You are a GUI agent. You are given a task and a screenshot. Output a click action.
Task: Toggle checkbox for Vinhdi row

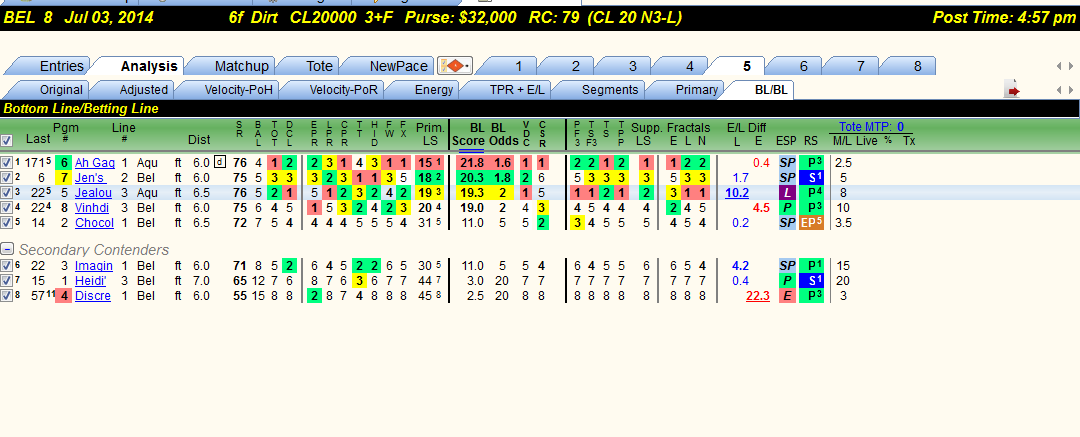click(6, 207)
